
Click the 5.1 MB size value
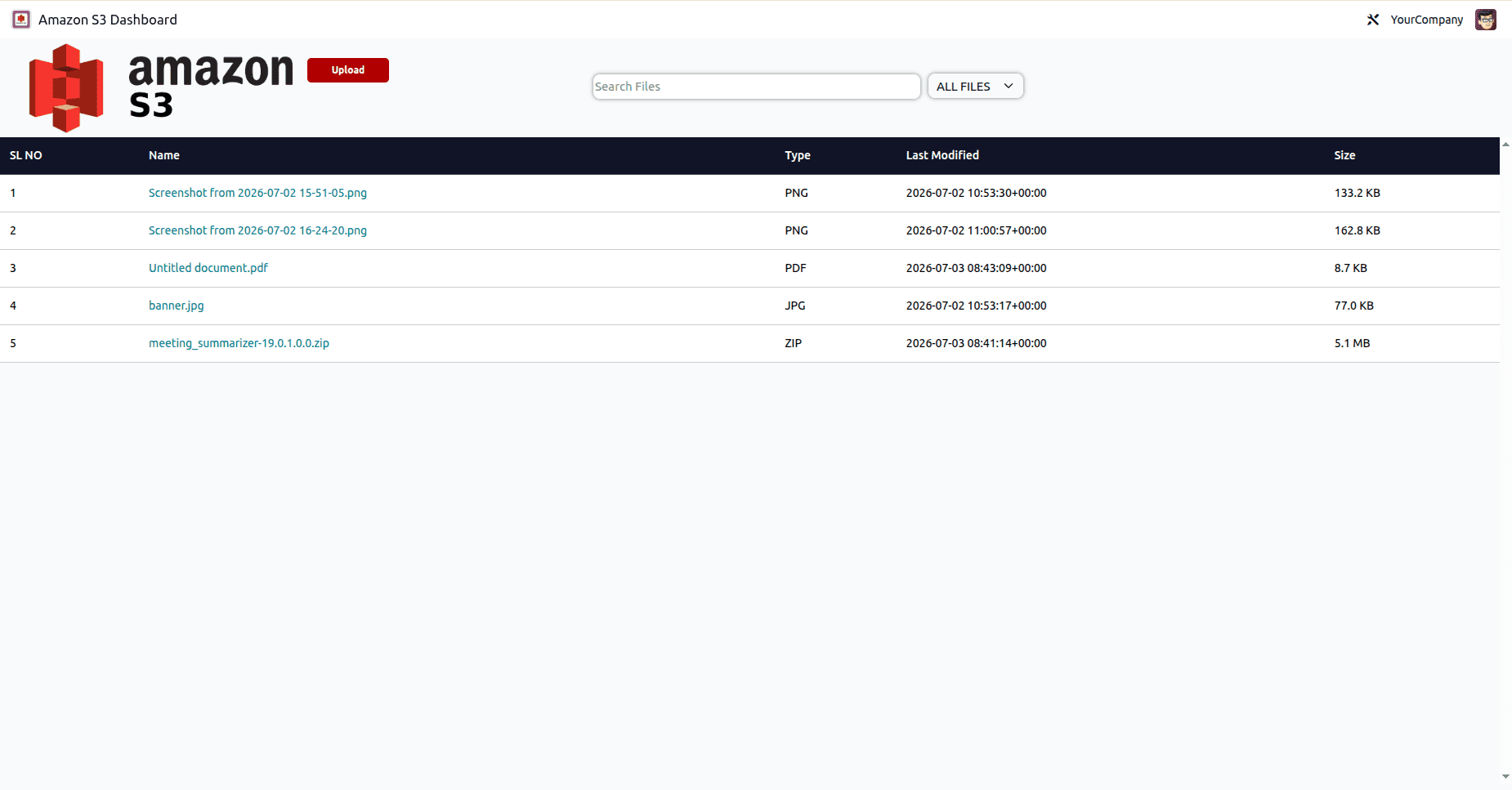coord(1353,343)
